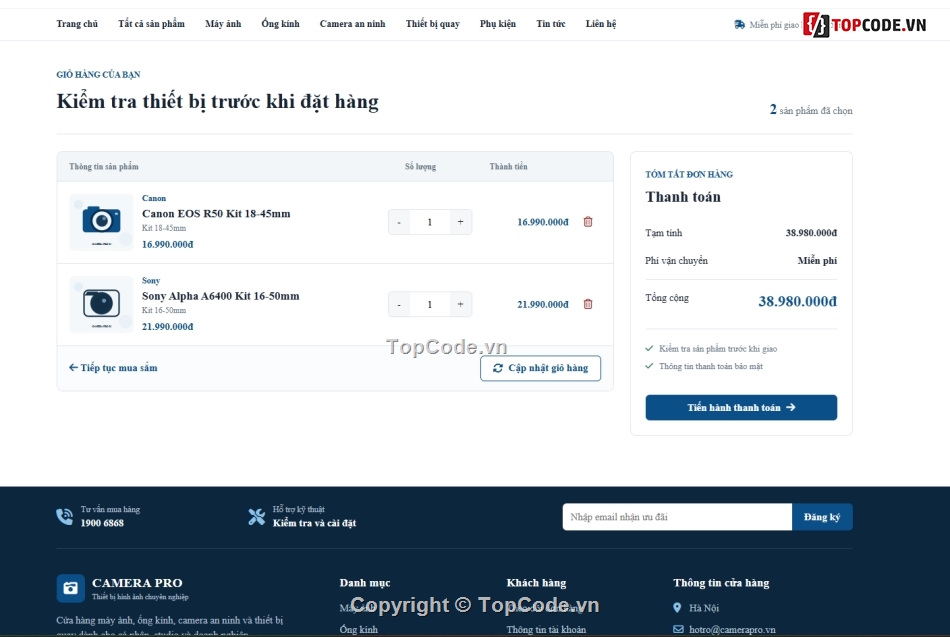Click Canon line total 16.990.000đ
The image size is (950, 637).
point(543,222)
